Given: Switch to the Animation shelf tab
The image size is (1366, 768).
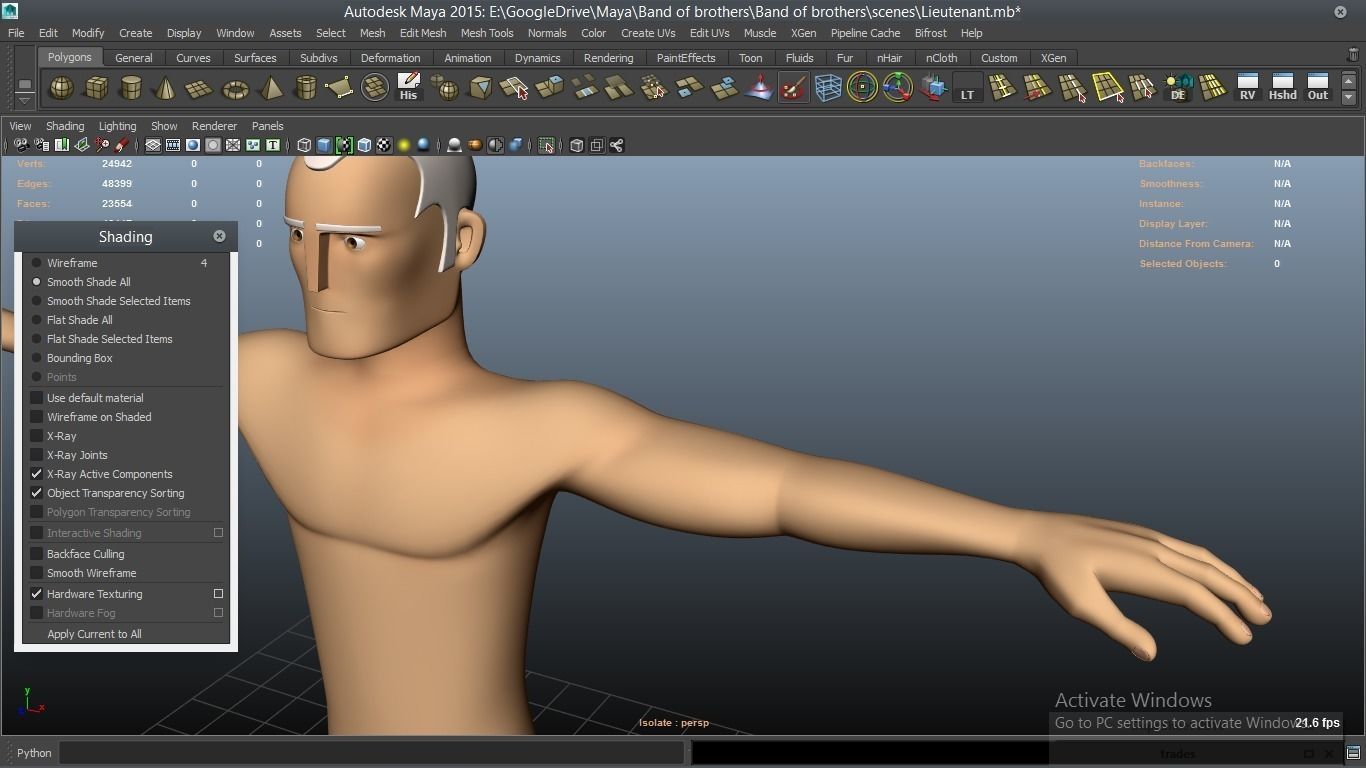Looking at the screenshot, I should pos(467,58).
